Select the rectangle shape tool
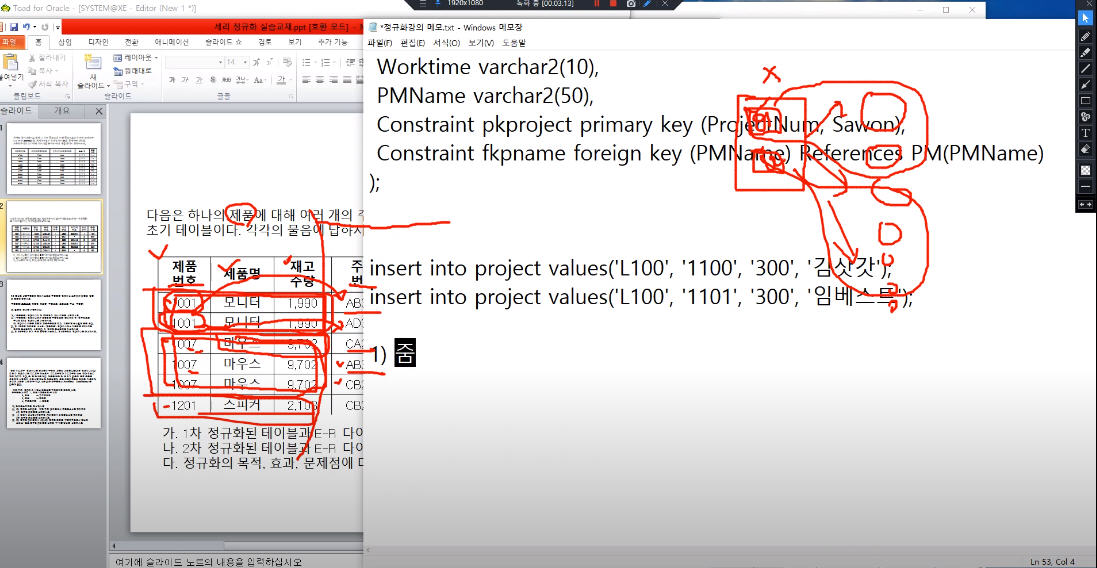The height and width of the screenshot is (568, 1097). click(1086, 100)
